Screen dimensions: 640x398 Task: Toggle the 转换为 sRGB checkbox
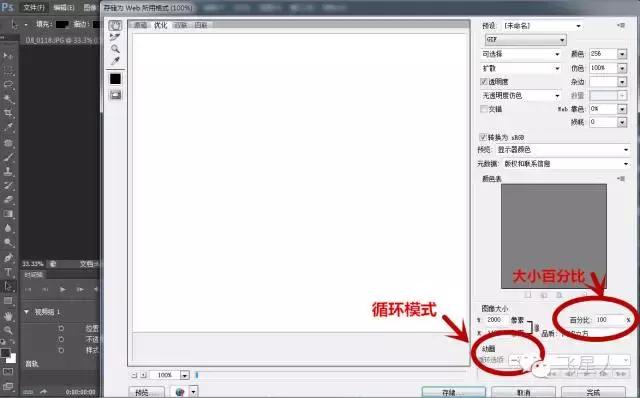pos(483,137)
